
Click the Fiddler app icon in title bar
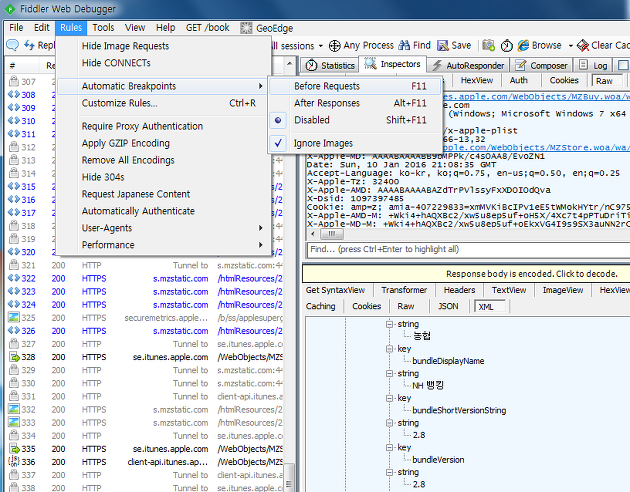point(10,9)
